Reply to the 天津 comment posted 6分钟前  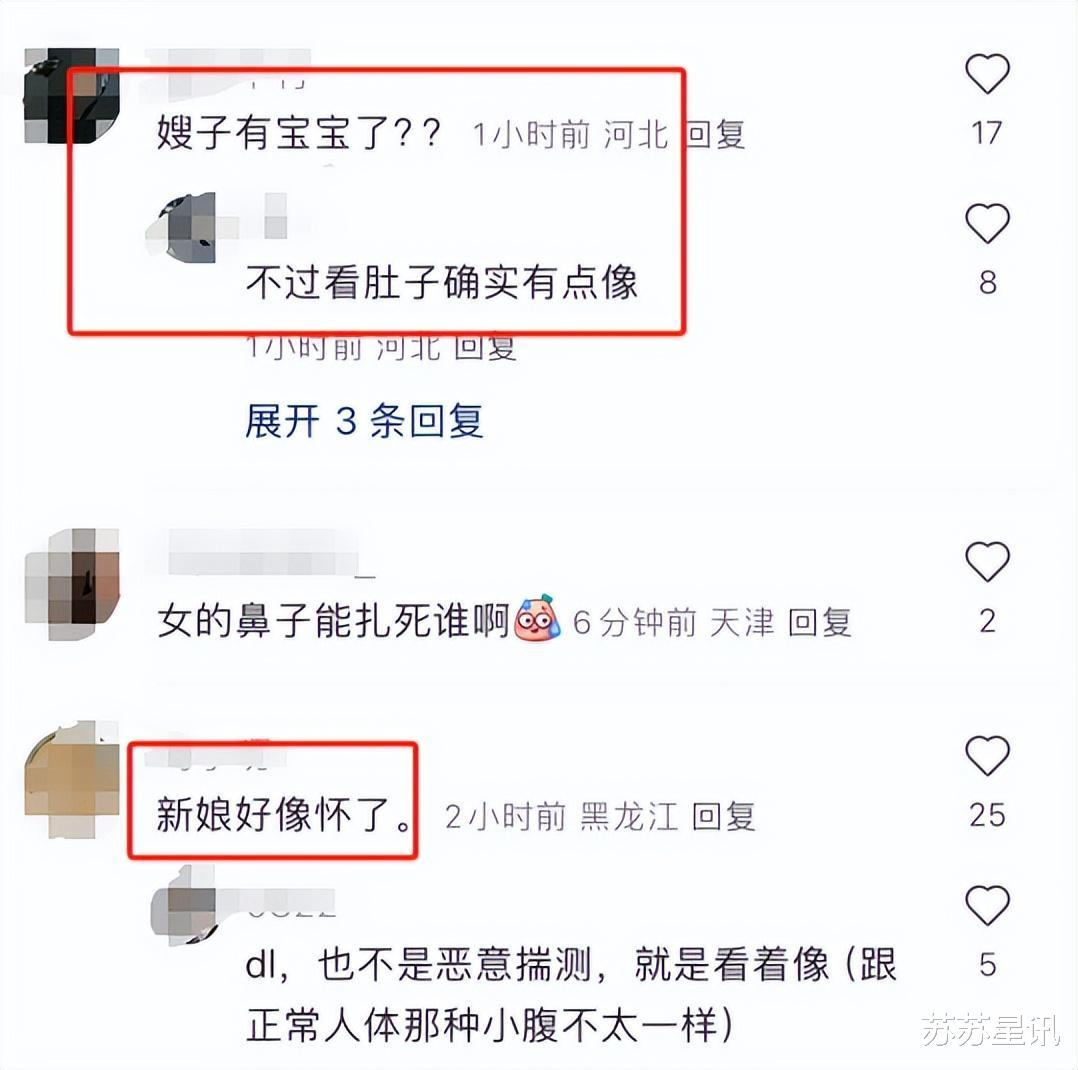820,622
